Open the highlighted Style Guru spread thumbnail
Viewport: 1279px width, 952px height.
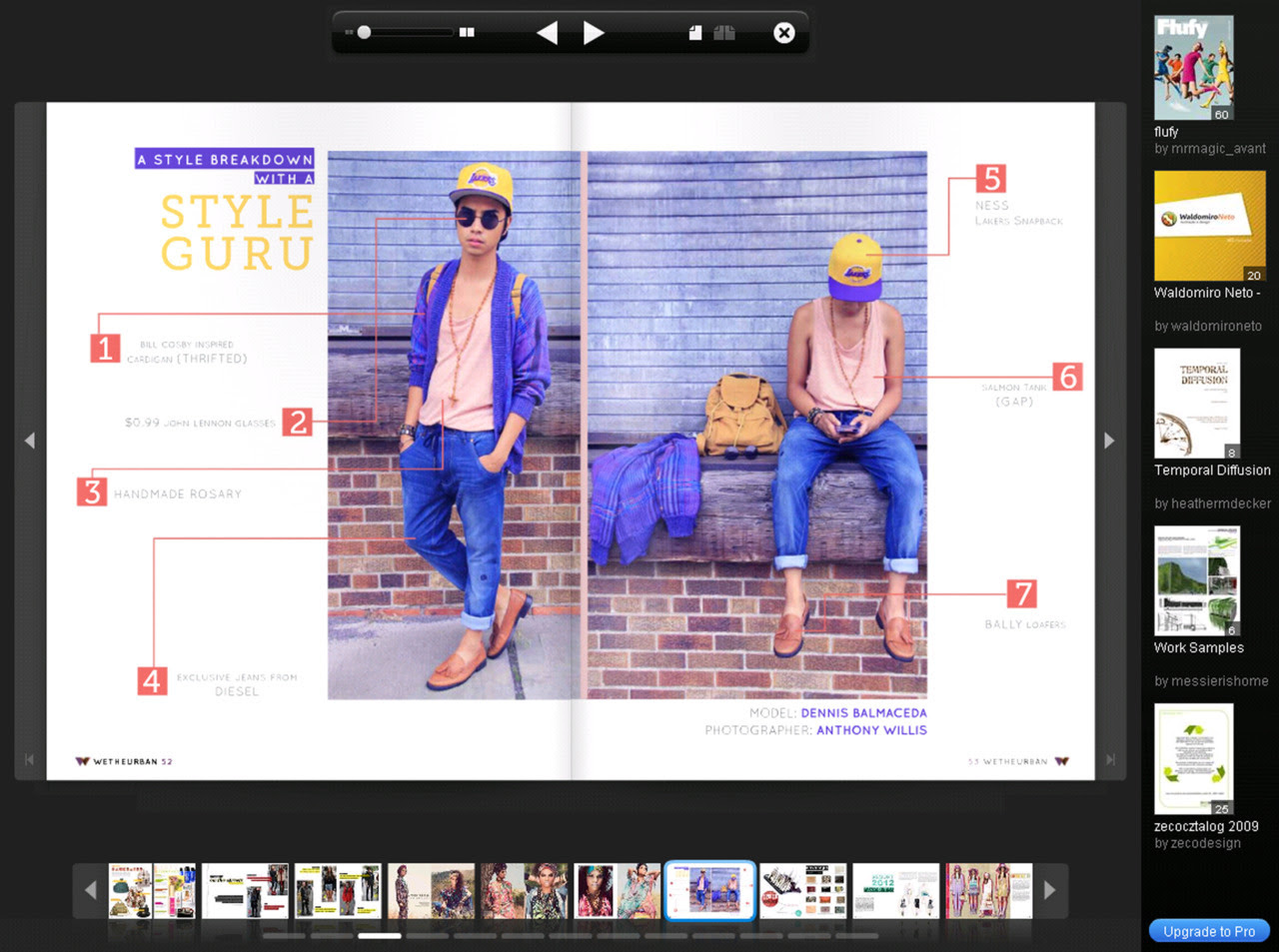point(710,890)
